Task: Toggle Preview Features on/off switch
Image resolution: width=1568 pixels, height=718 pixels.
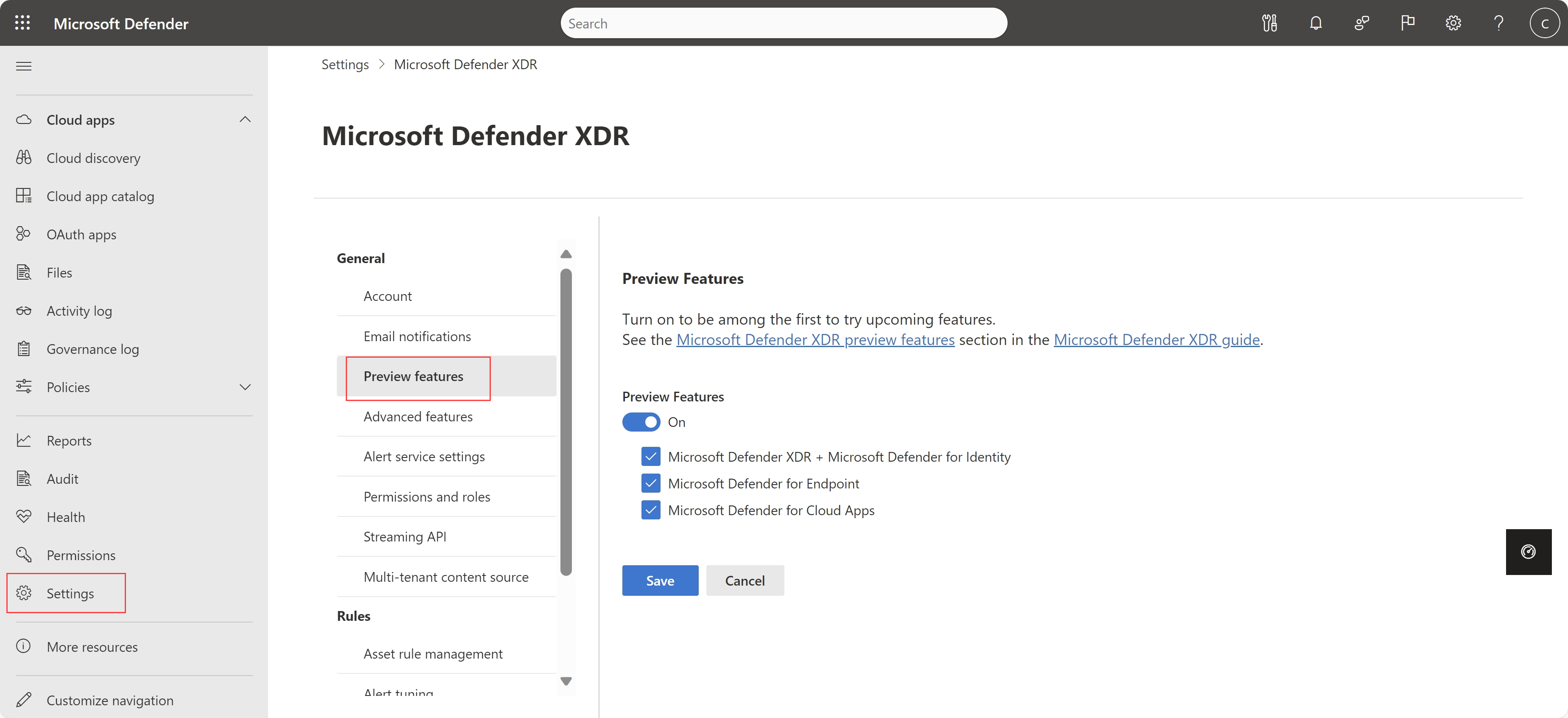Action: click(640, 422)
